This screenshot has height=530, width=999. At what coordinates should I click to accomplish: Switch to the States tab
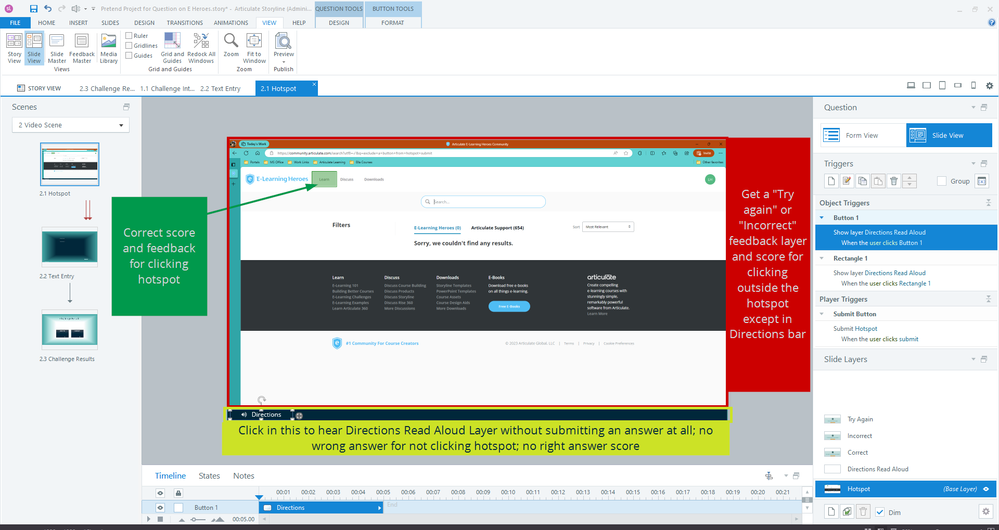209,476
